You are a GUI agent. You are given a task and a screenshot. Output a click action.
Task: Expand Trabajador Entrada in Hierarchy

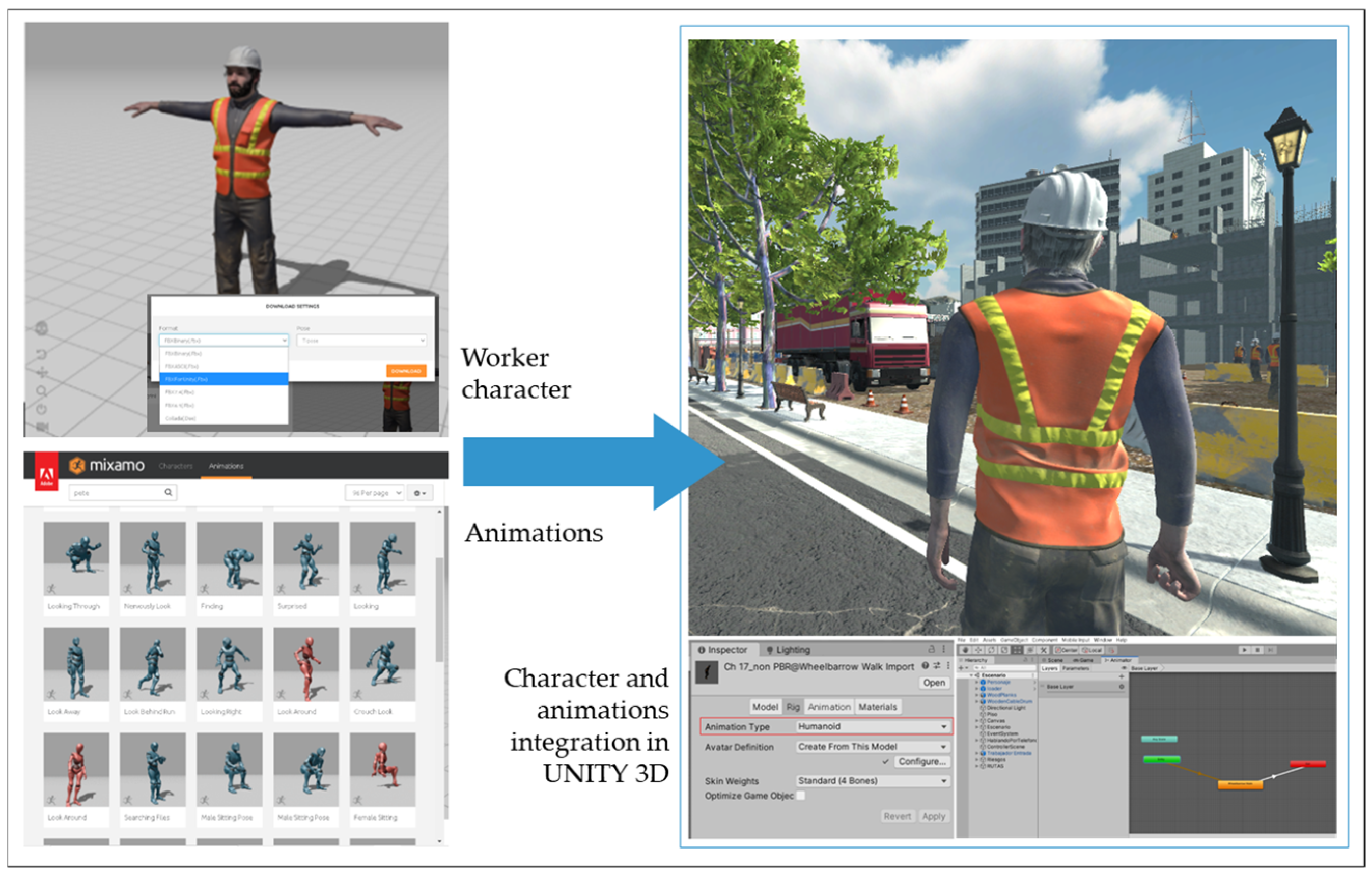(x=976, y=753)
